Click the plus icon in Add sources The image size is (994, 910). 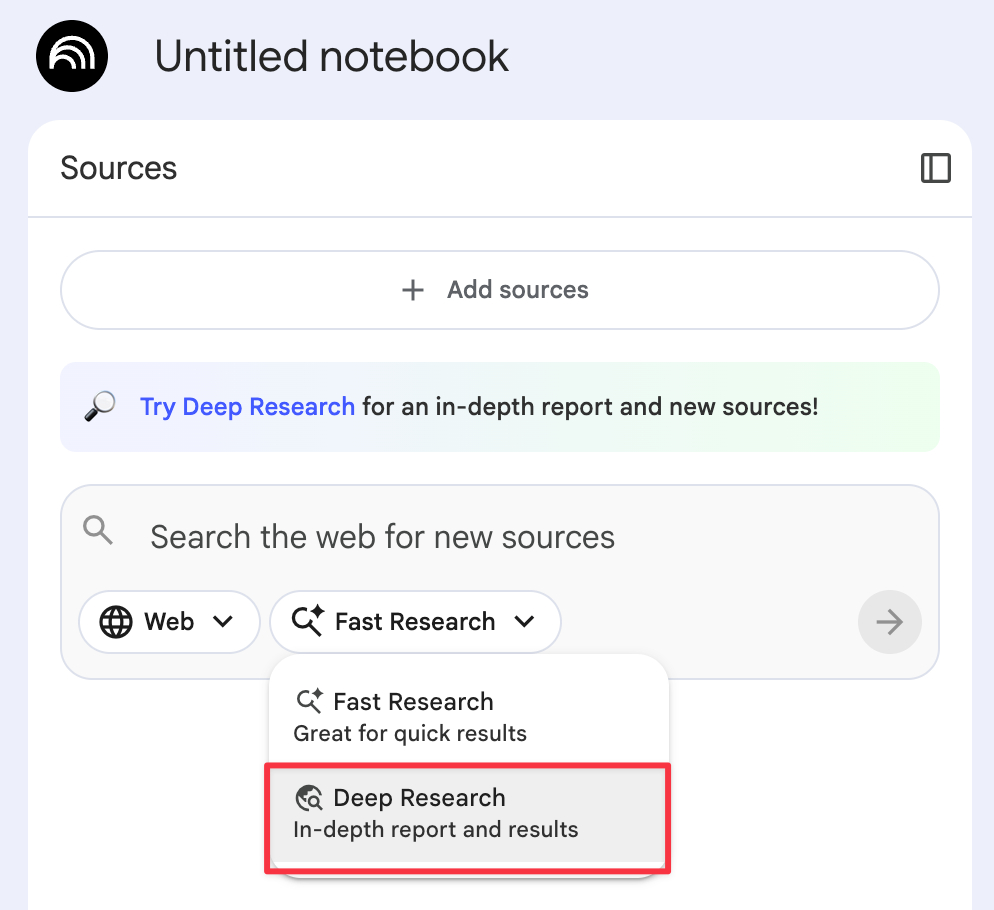tap(412, 290)
